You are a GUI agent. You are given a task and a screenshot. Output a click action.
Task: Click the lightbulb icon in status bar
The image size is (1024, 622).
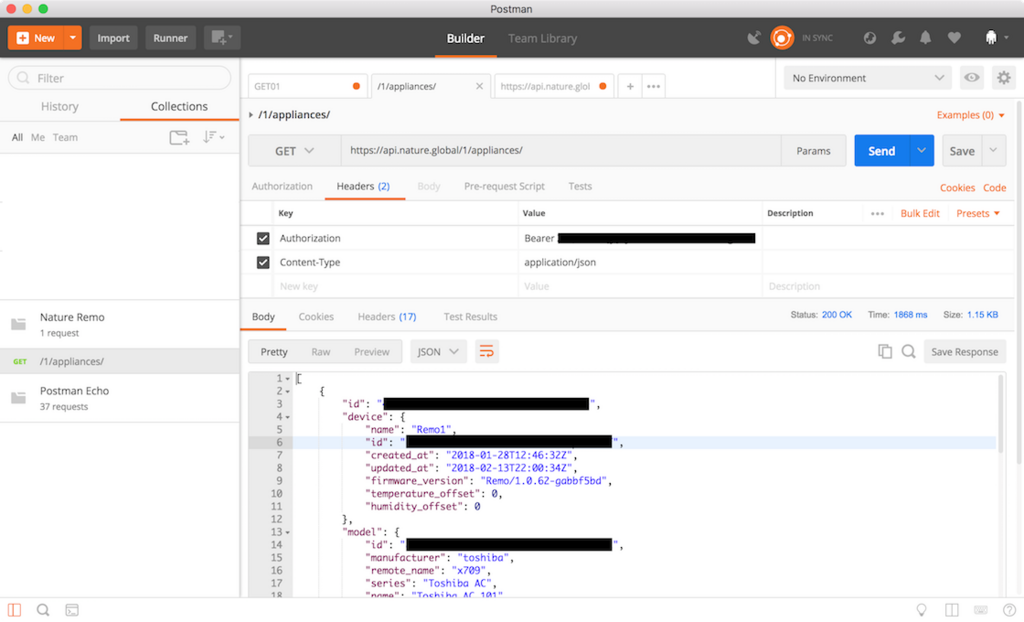tap(921, 610)
